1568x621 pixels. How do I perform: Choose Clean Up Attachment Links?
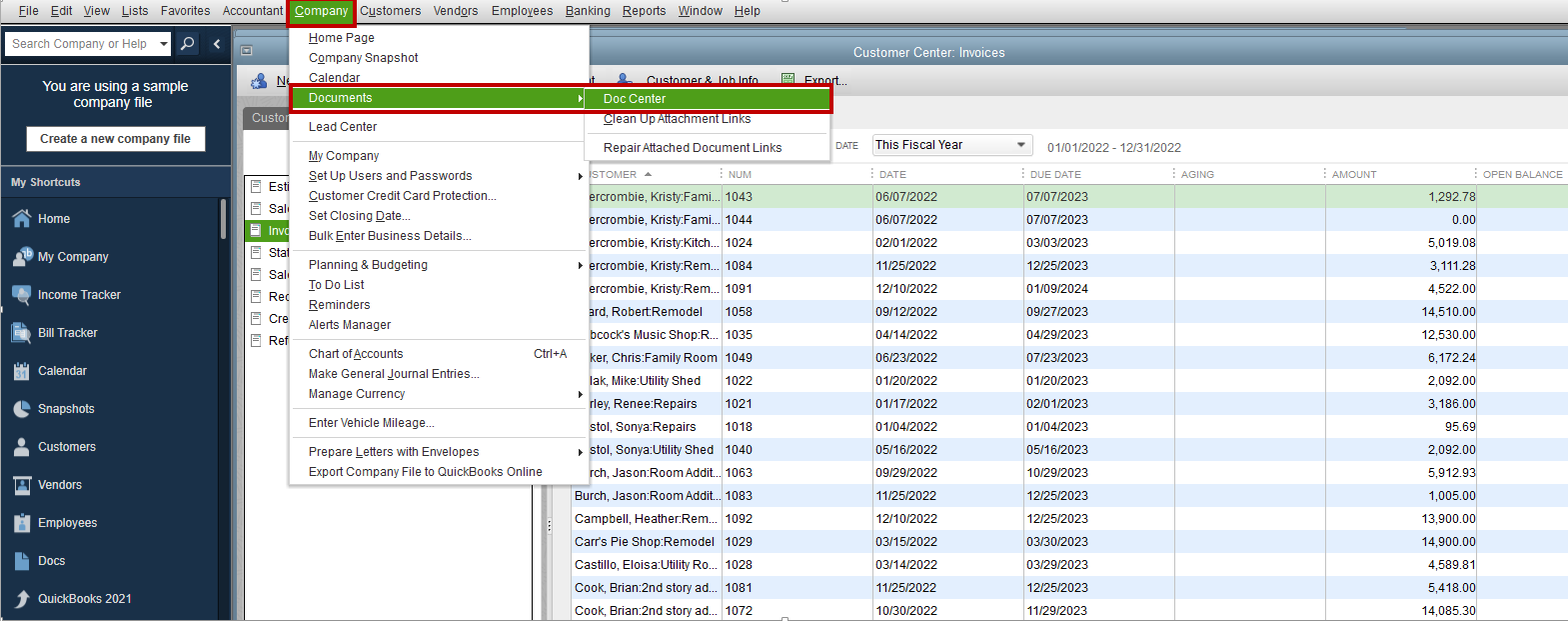pos(677,119)
